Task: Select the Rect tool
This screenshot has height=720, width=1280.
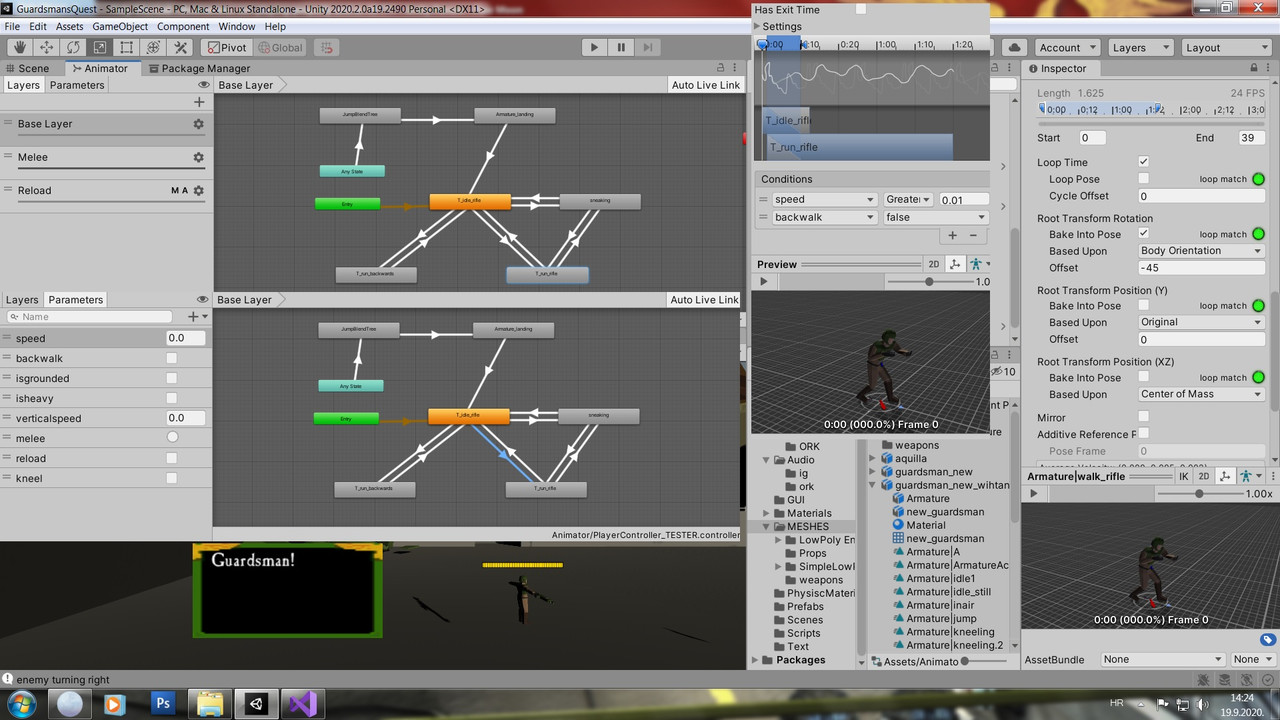Action: pos(127,47)
